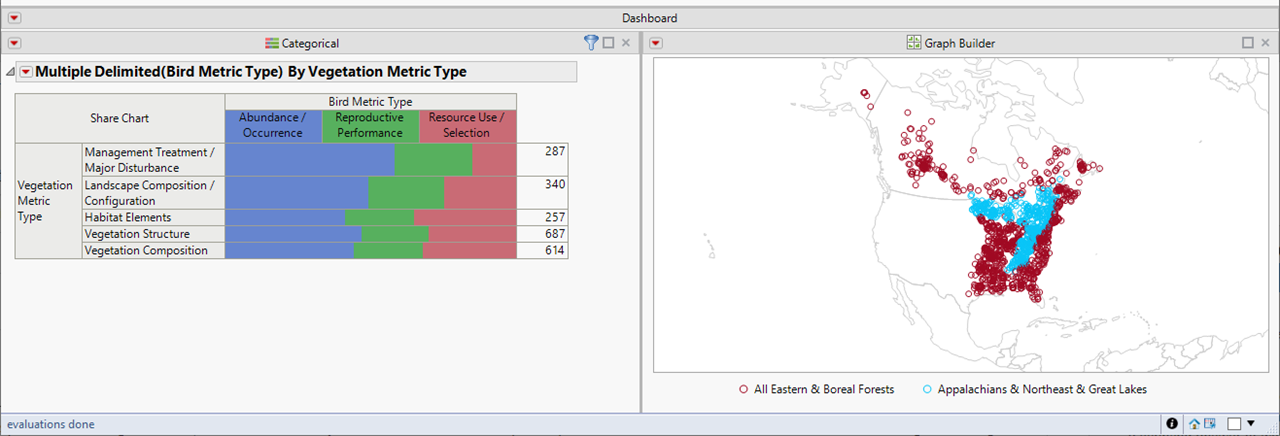
Task: Click the count value 340
Action: 555,184
